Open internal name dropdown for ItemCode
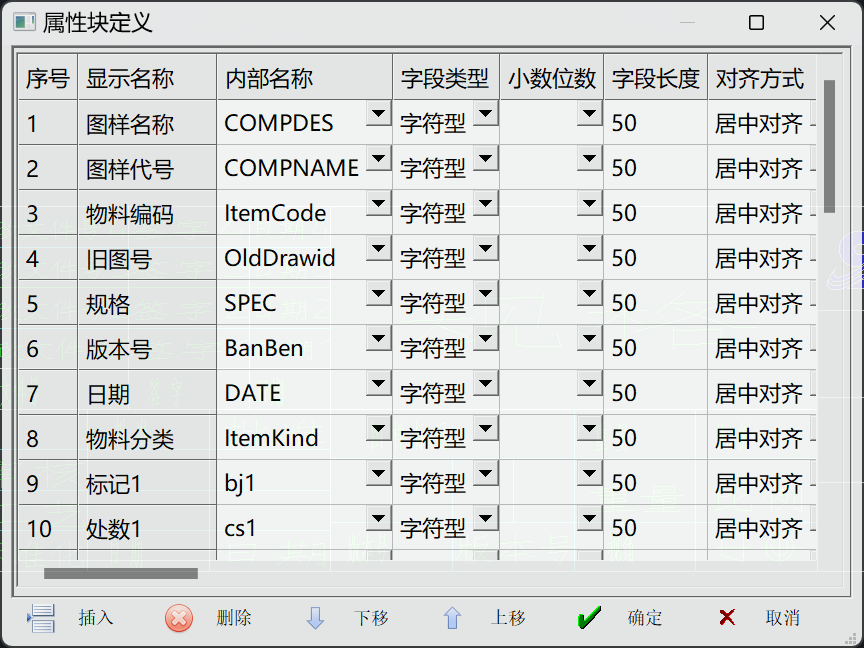The image size is (864, 648). tap(379, 204)
